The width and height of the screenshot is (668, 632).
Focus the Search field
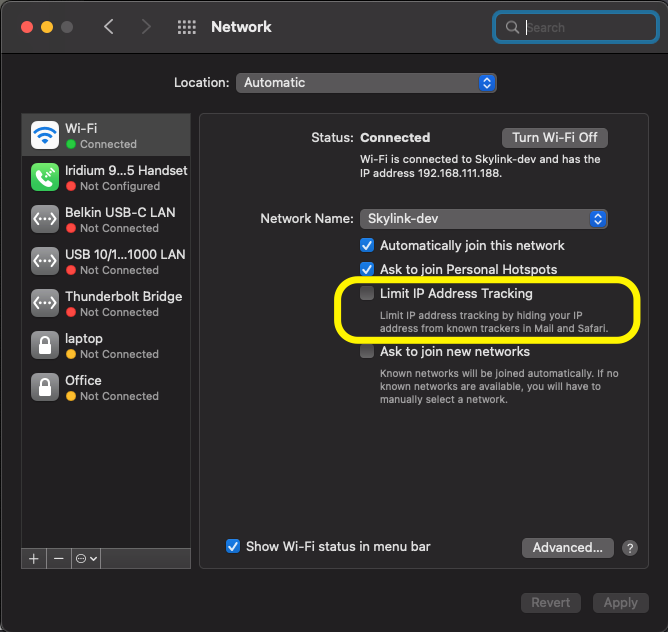click(x=576, y=27)
